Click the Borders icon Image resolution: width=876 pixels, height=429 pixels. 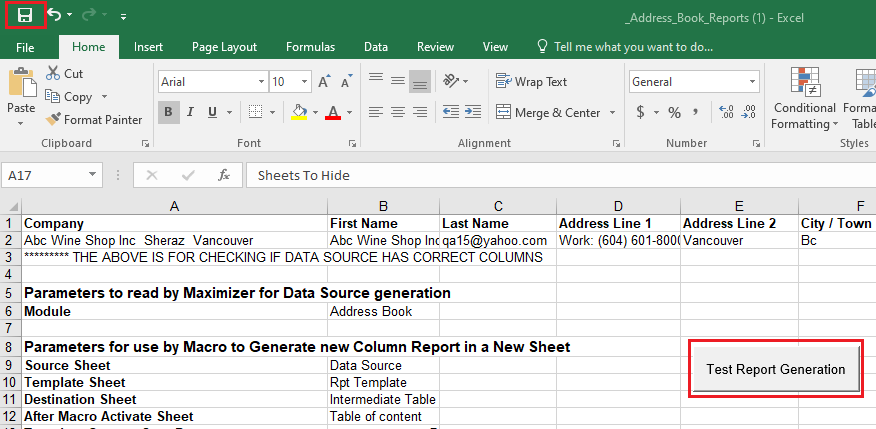(x=255, y=112)
